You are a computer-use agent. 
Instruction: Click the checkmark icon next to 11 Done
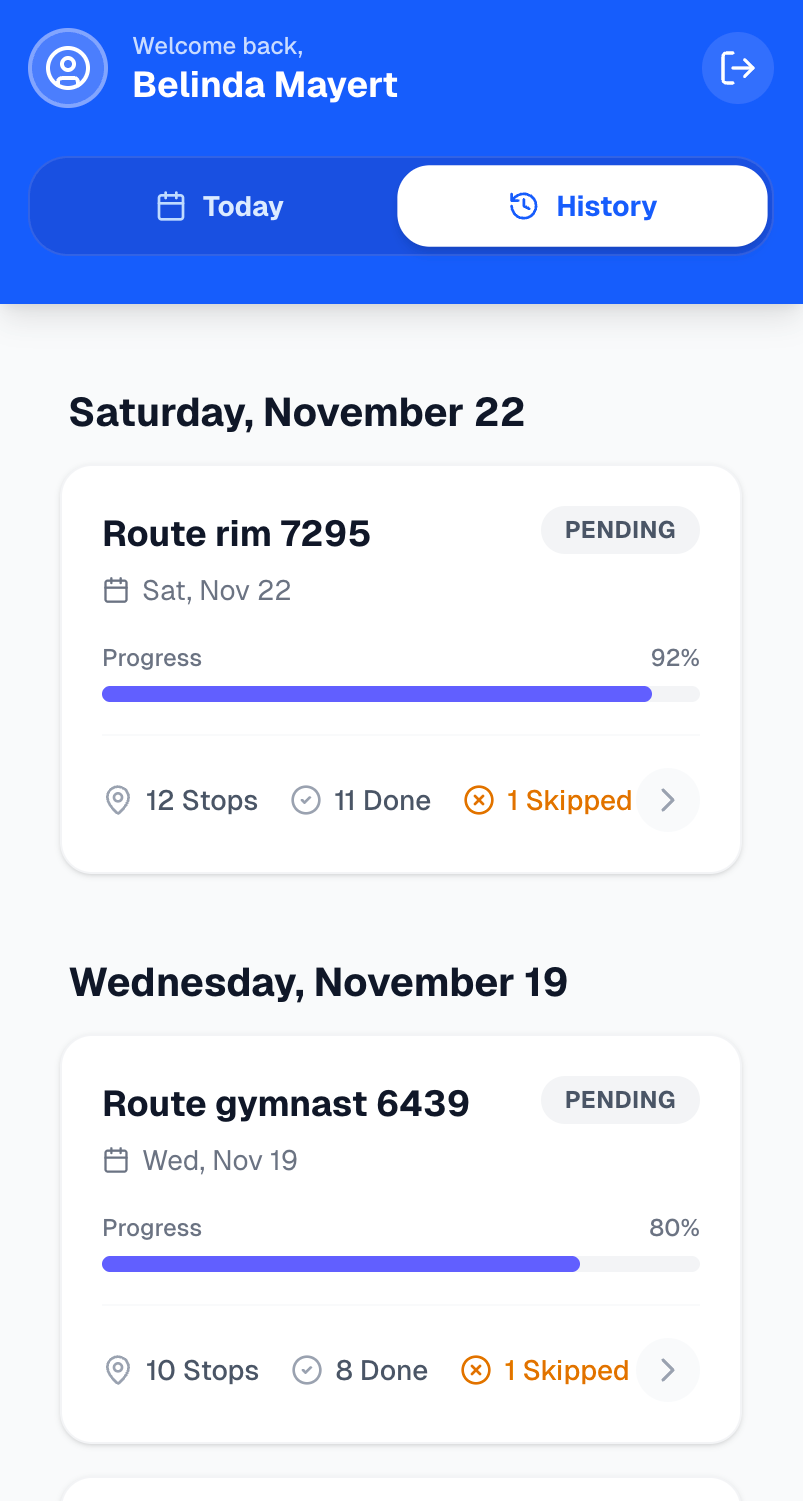coord(307,800)
